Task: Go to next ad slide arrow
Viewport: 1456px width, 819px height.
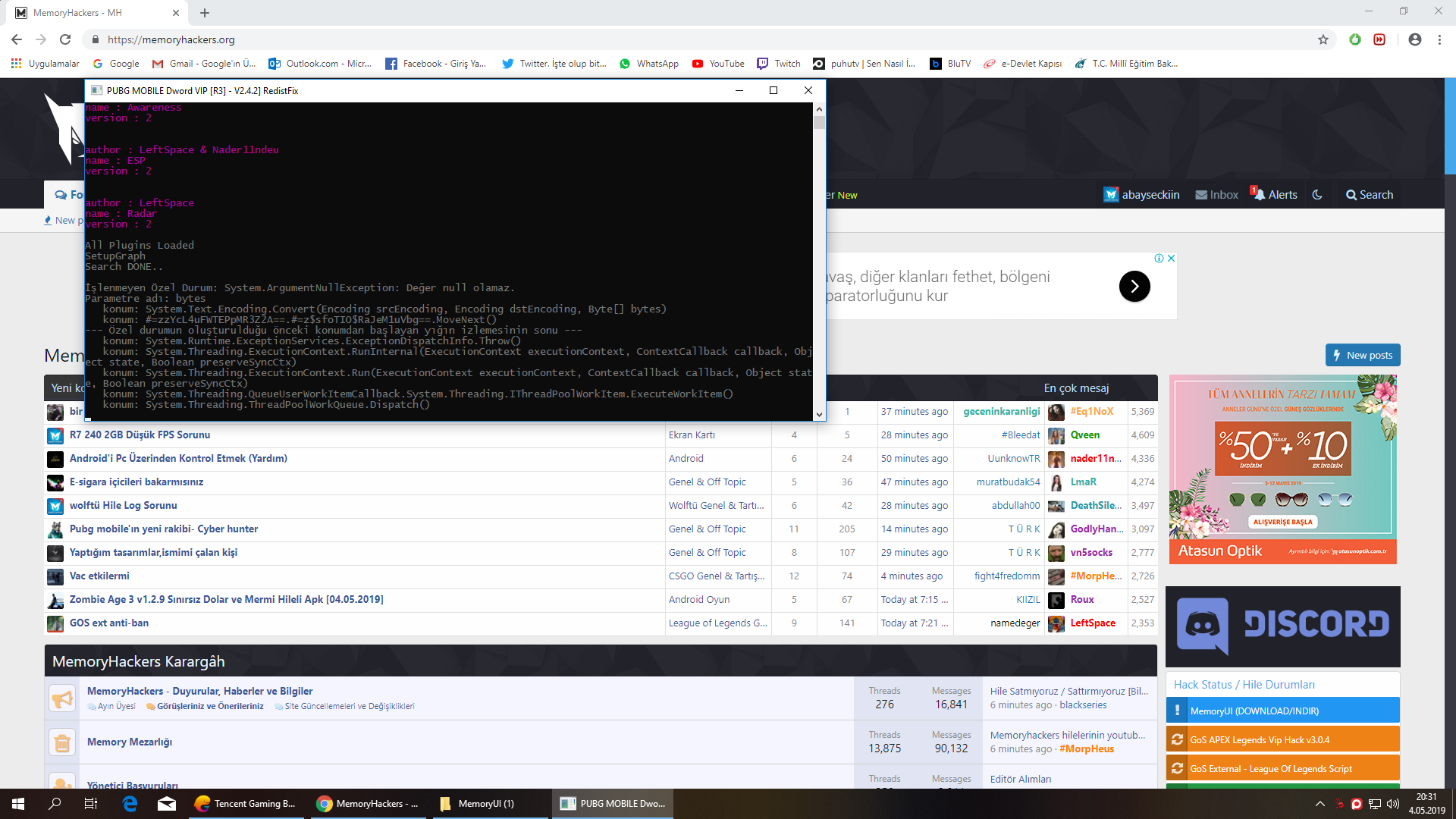Action: point(1134,286)
